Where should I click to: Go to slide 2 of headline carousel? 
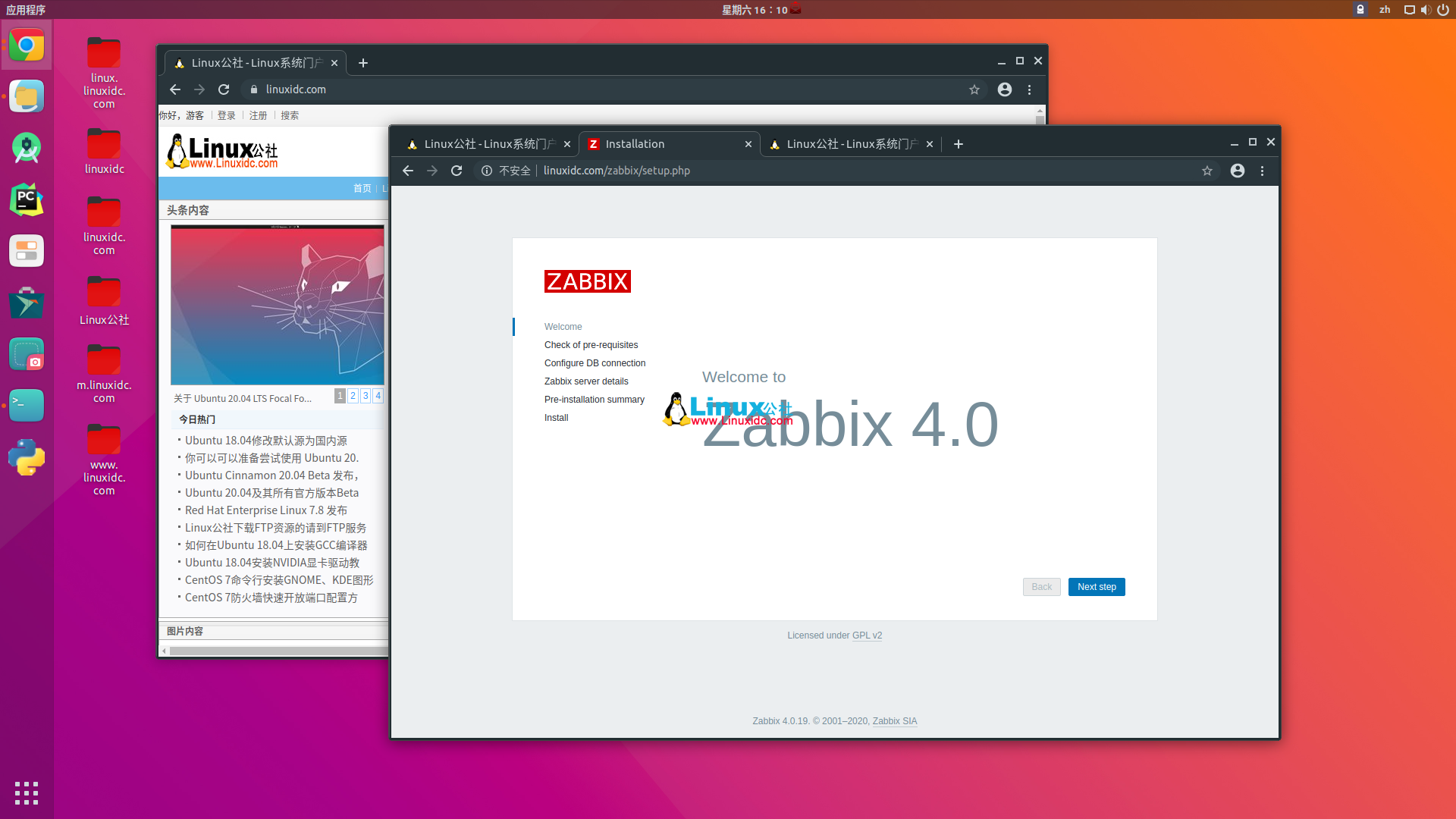[x=353, y=396]
